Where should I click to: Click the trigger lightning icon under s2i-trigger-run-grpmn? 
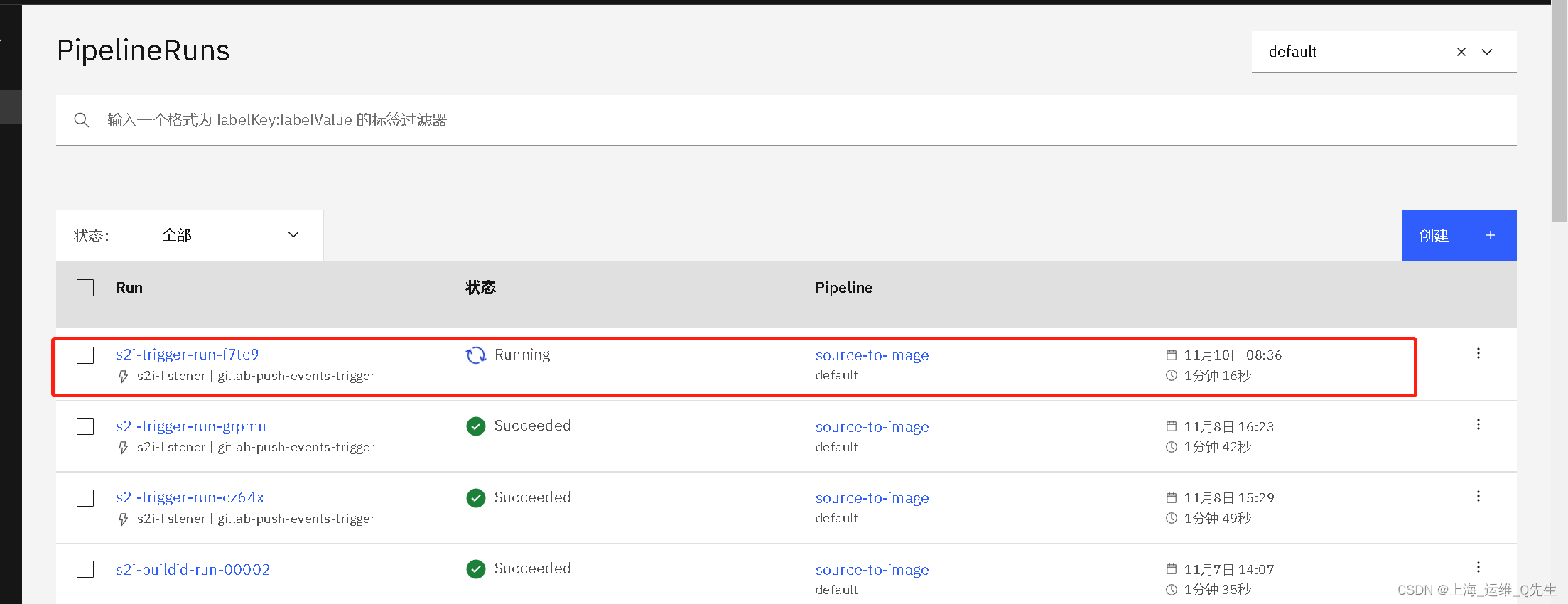[x=124, y=447]
